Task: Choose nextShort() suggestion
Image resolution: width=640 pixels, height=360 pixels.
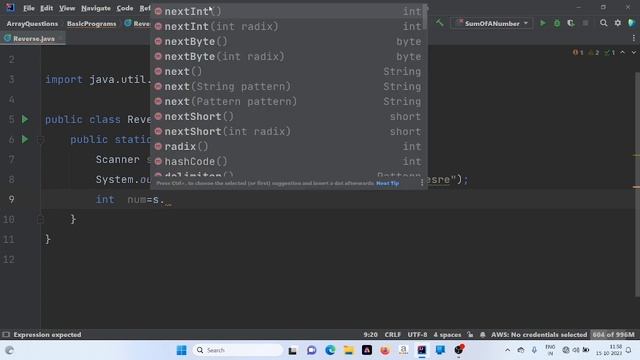Action: pyautogui.click(x=288, y=116)
